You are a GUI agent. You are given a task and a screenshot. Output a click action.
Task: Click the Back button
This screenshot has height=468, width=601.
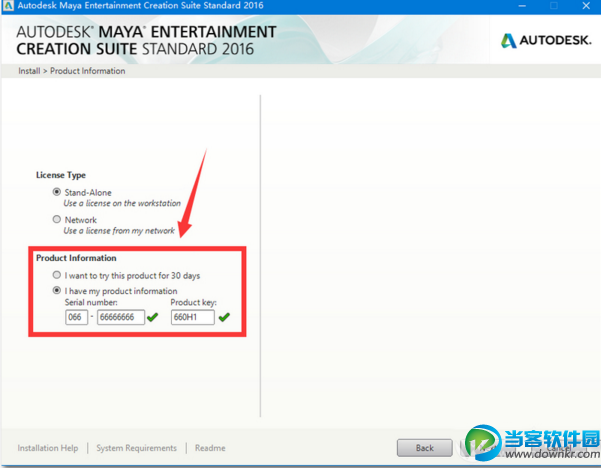[424, 448]
